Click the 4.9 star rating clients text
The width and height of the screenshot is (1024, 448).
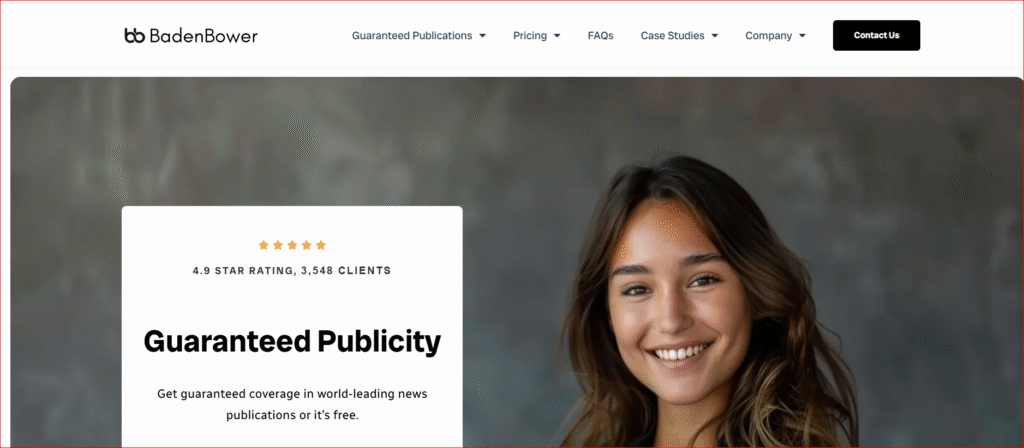292,270
